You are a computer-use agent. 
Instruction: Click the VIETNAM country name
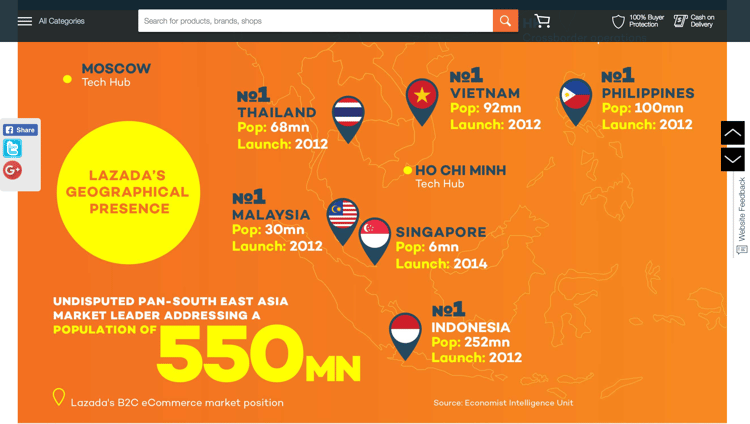click(485, 93)
